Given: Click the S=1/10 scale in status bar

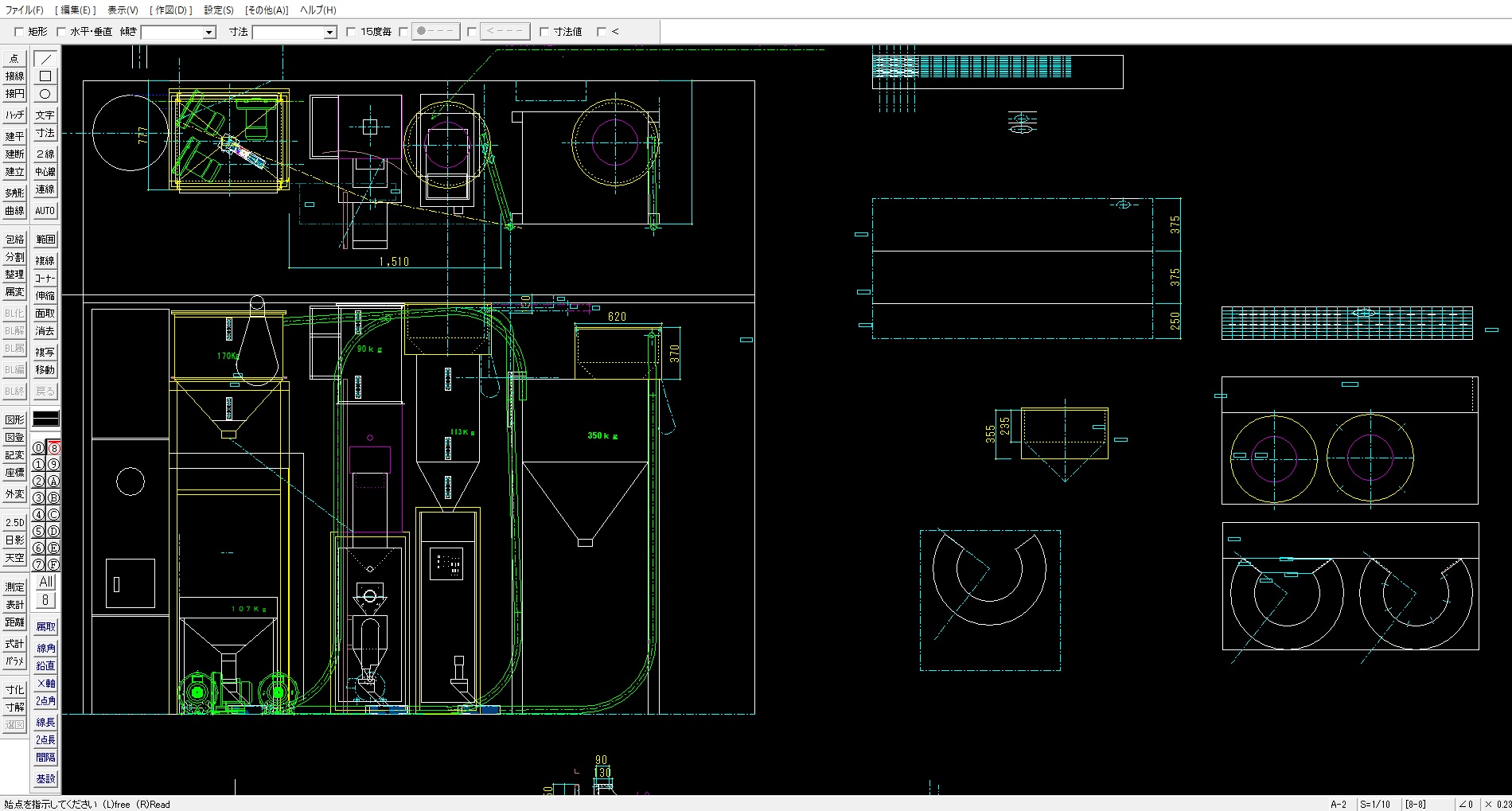Looking at the screenshot, I should [x=1374, y=804].
